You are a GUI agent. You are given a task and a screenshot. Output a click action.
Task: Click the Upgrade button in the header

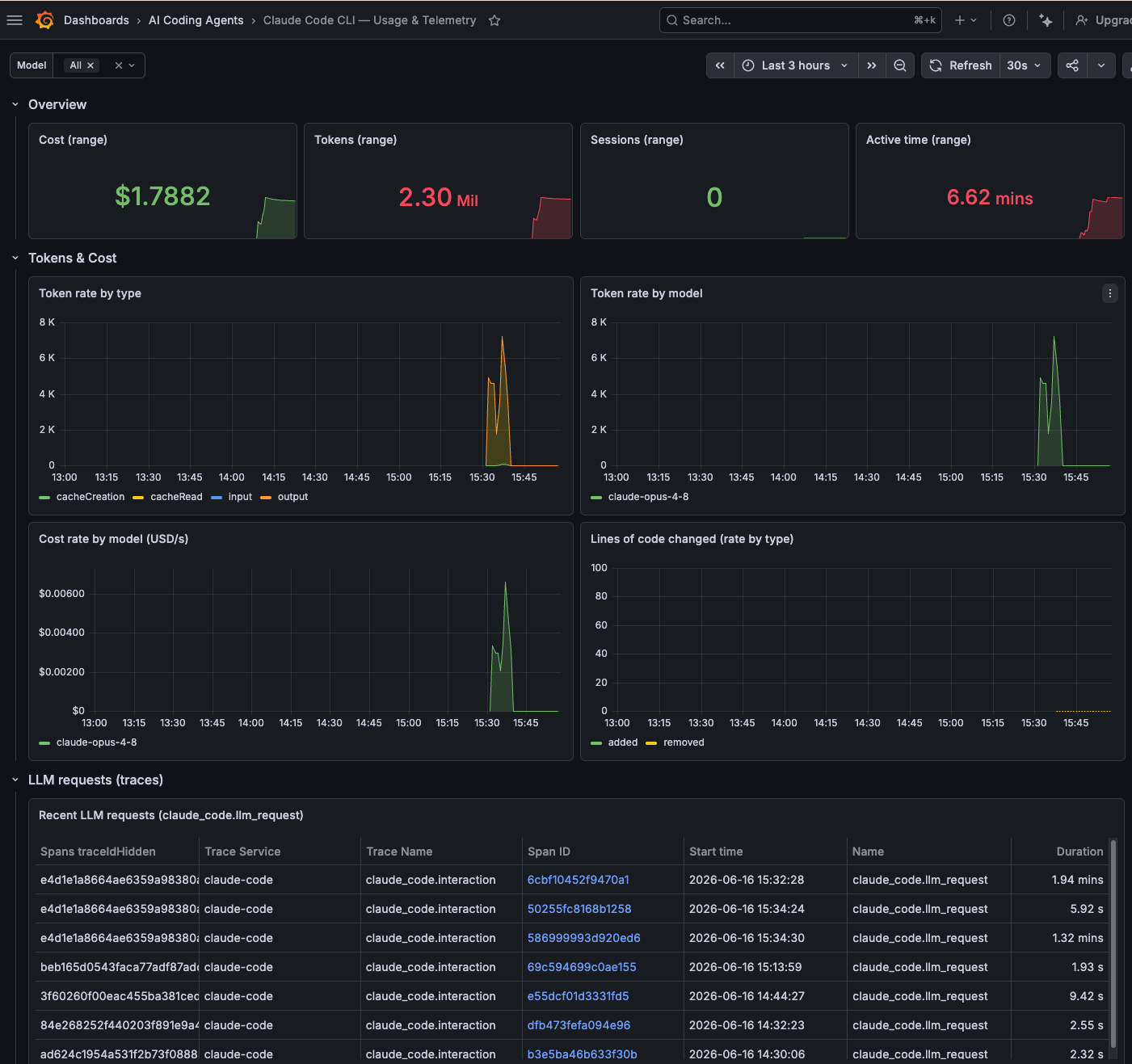coord(1105,20)
